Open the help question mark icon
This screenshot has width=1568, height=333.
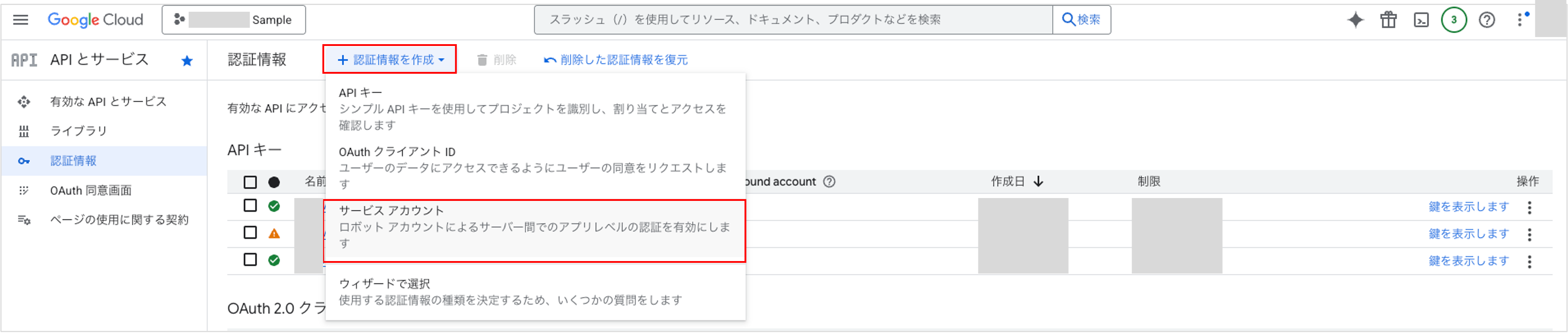coord(1487,20)
